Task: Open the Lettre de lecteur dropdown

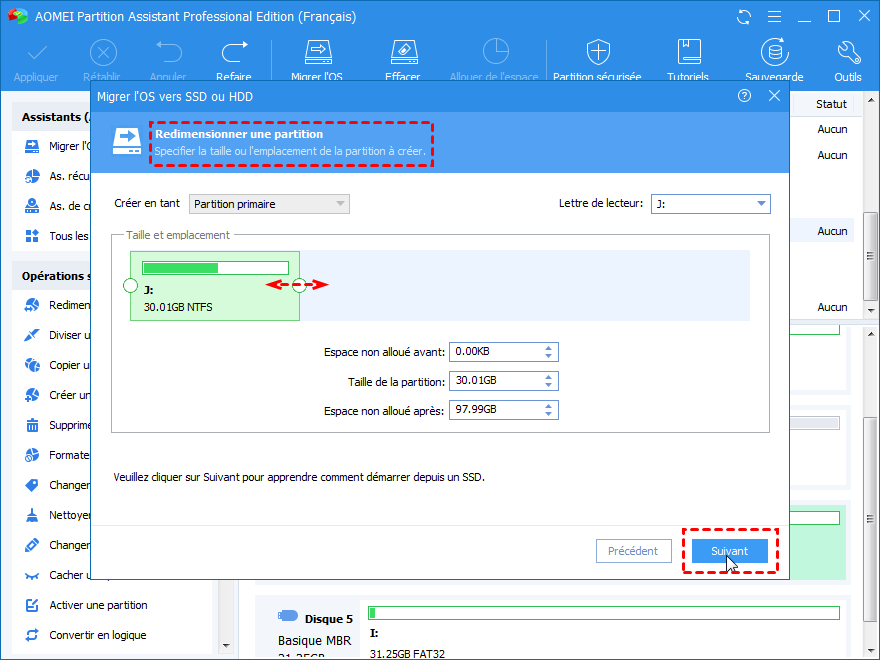Action: point(711,204)
